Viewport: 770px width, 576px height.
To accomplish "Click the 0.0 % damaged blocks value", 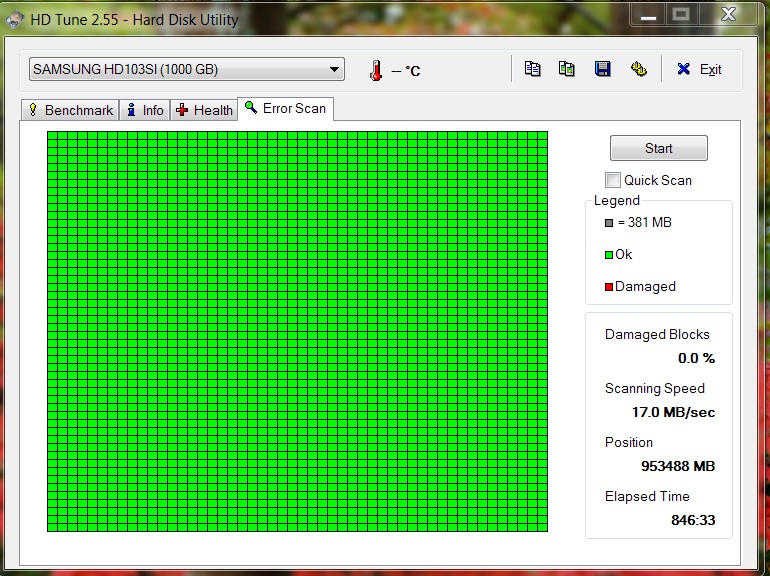I will coord(696,358).
